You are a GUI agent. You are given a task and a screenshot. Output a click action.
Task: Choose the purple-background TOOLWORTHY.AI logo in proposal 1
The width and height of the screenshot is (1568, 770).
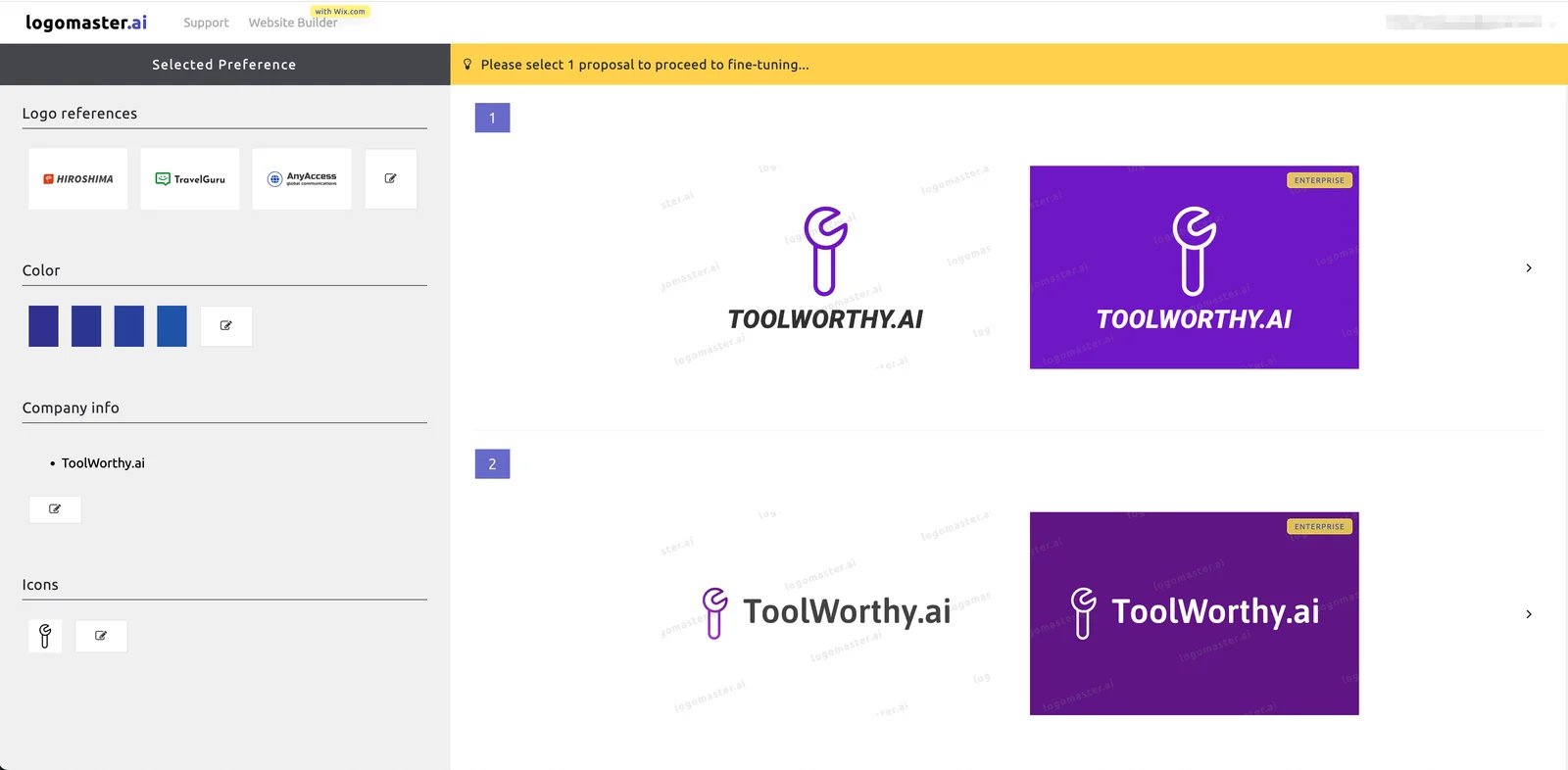click(x=1195, y=267)
